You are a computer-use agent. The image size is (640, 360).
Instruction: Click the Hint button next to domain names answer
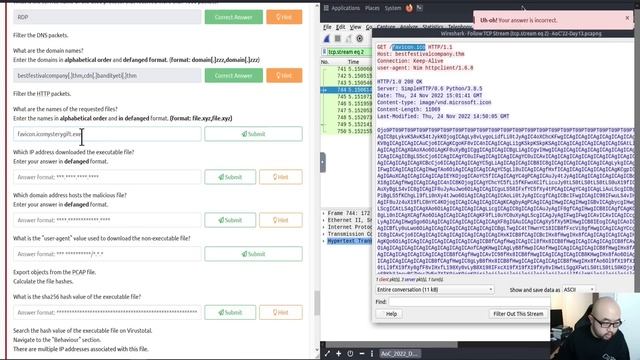tap(284, 76)
